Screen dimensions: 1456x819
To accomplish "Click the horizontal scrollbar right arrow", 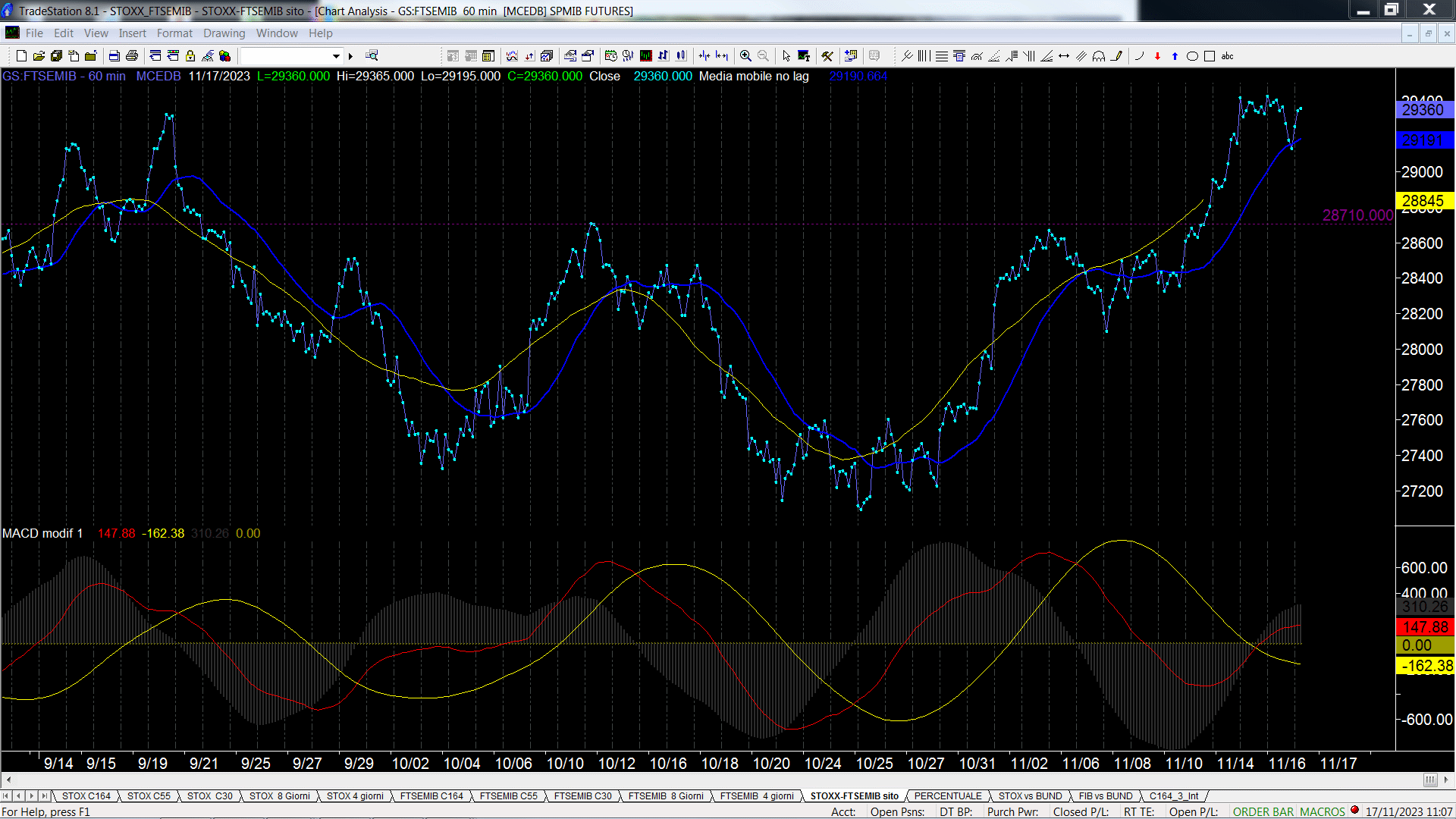I will [x=1446, y=780].
